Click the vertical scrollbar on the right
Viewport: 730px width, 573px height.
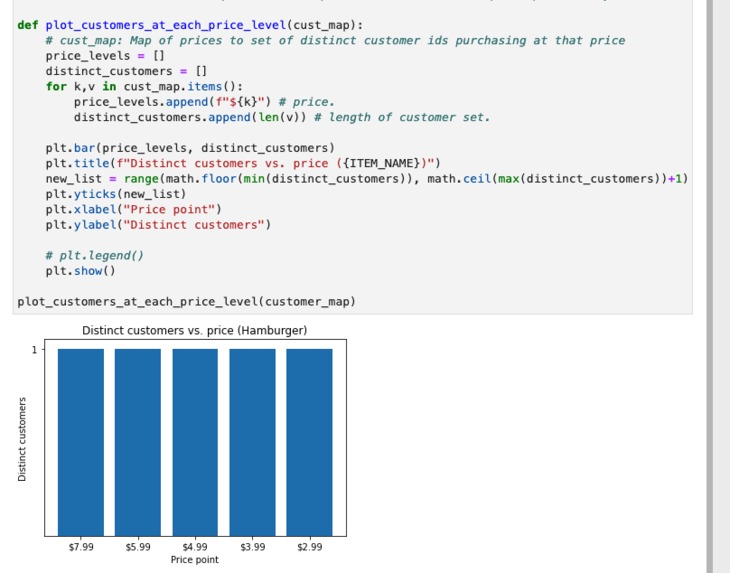[x=709, y=286]
